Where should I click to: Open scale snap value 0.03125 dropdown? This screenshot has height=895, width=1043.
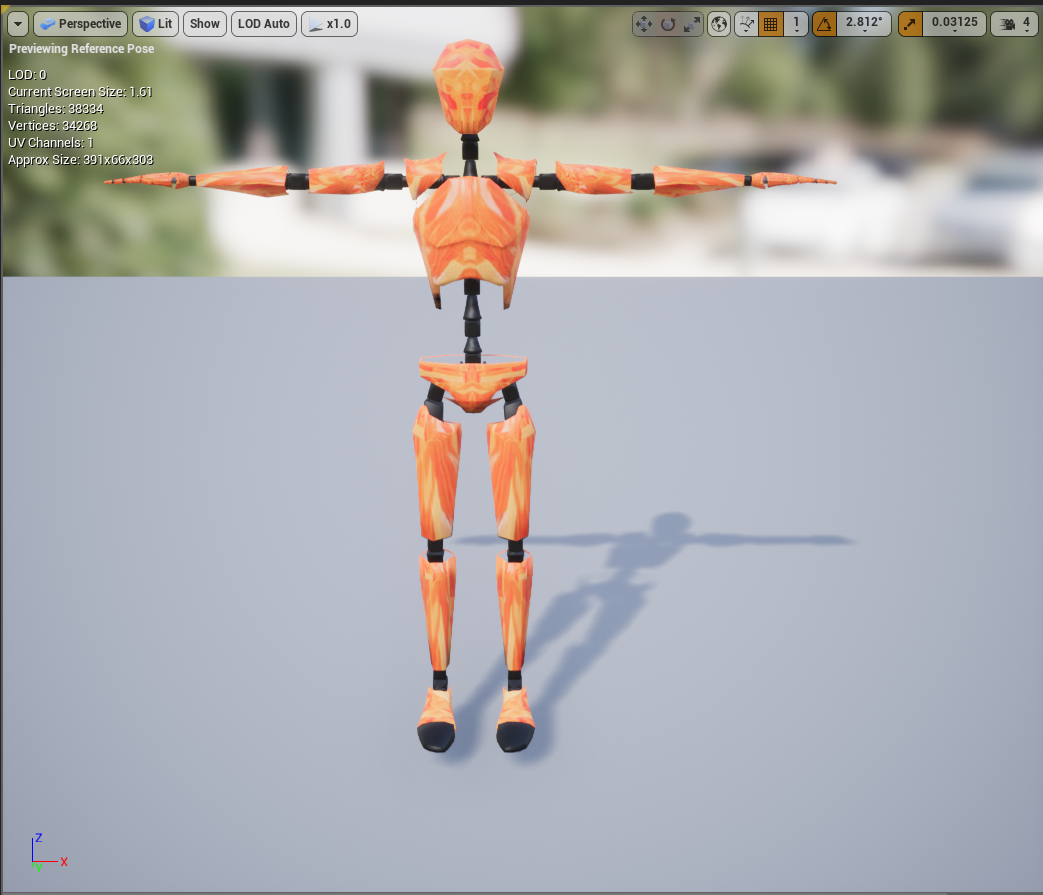pyautogui.click(x=955, y=25)
